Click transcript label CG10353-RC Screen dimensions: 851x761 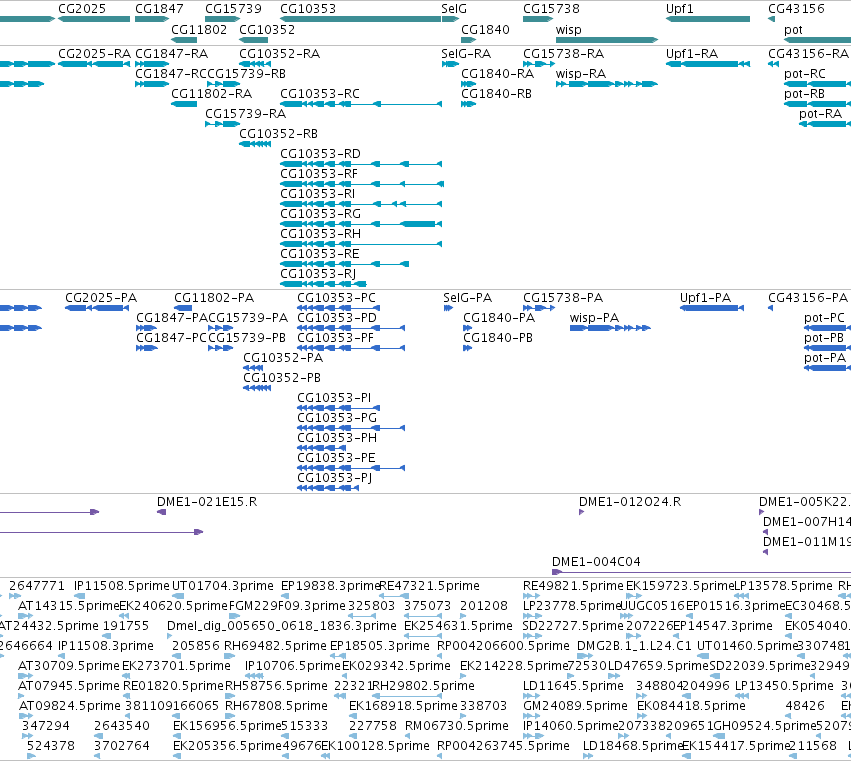[x=320, y=94]
